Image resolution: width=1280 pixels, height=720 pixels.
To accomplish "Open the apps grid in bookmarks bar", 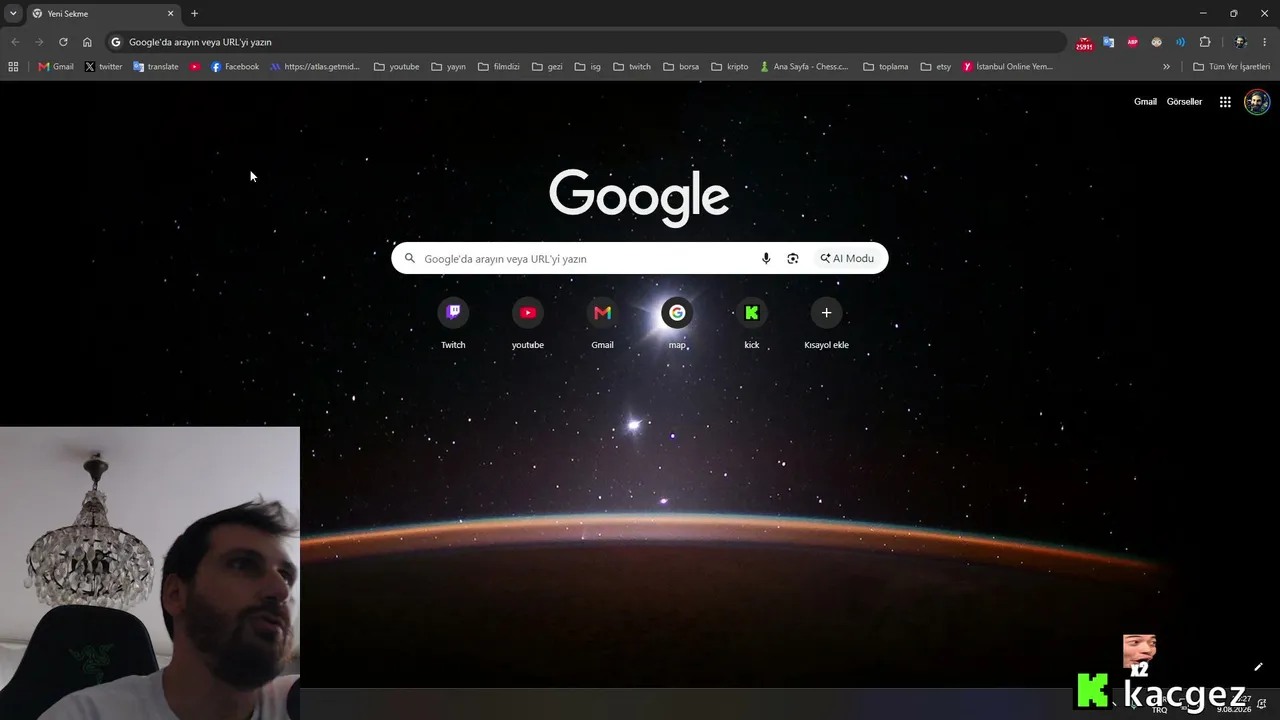I will [x=13, y=67].
